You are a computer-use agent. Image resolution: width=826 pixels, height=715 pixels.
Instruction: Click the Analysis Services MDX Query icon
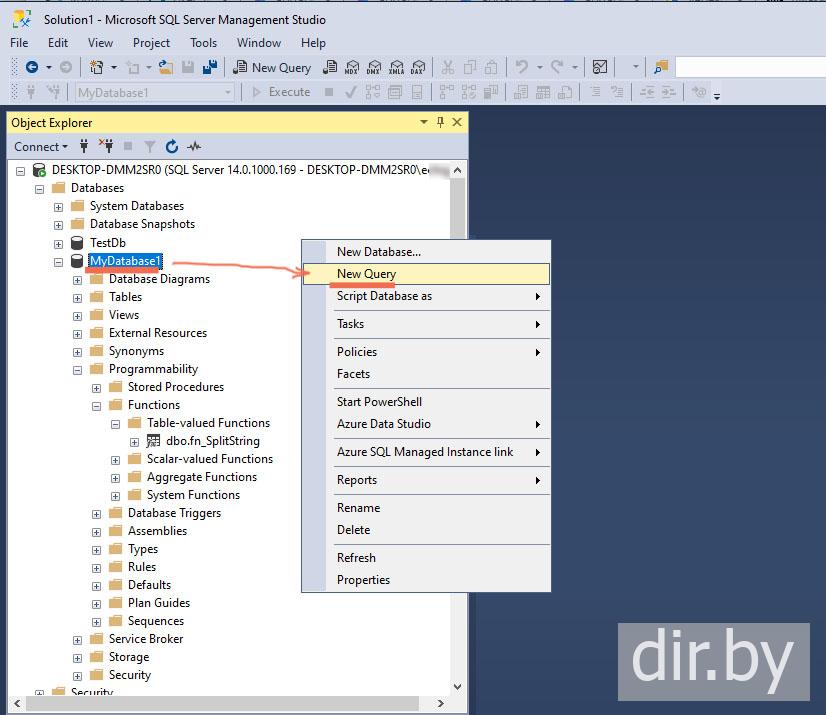352,67
